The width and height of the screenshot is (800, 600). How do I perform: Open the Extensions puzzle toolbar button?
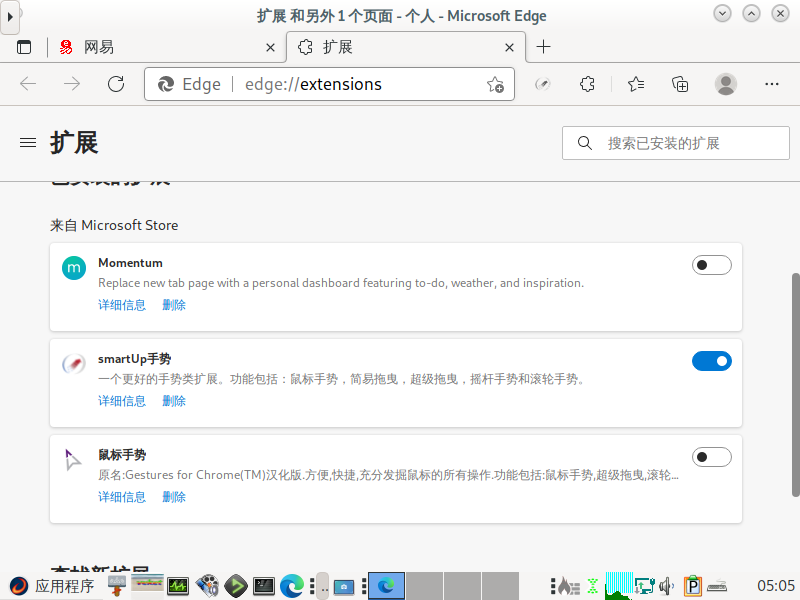[x=587, y=84]
